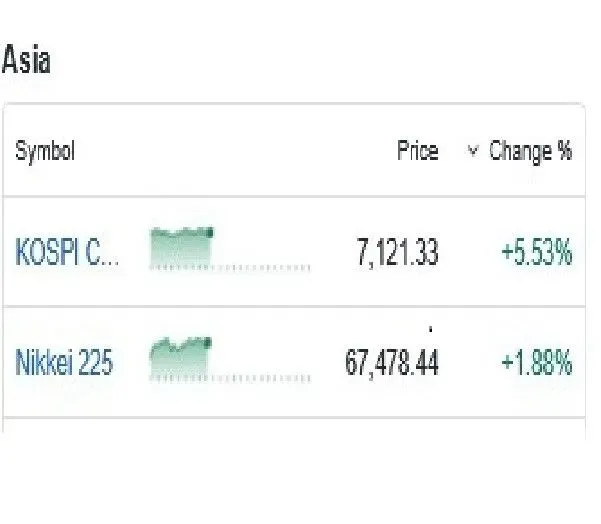The width and height of the screenshot is (601, 524).
Task: Click the Asia section heading
Action: pos(26,59)
